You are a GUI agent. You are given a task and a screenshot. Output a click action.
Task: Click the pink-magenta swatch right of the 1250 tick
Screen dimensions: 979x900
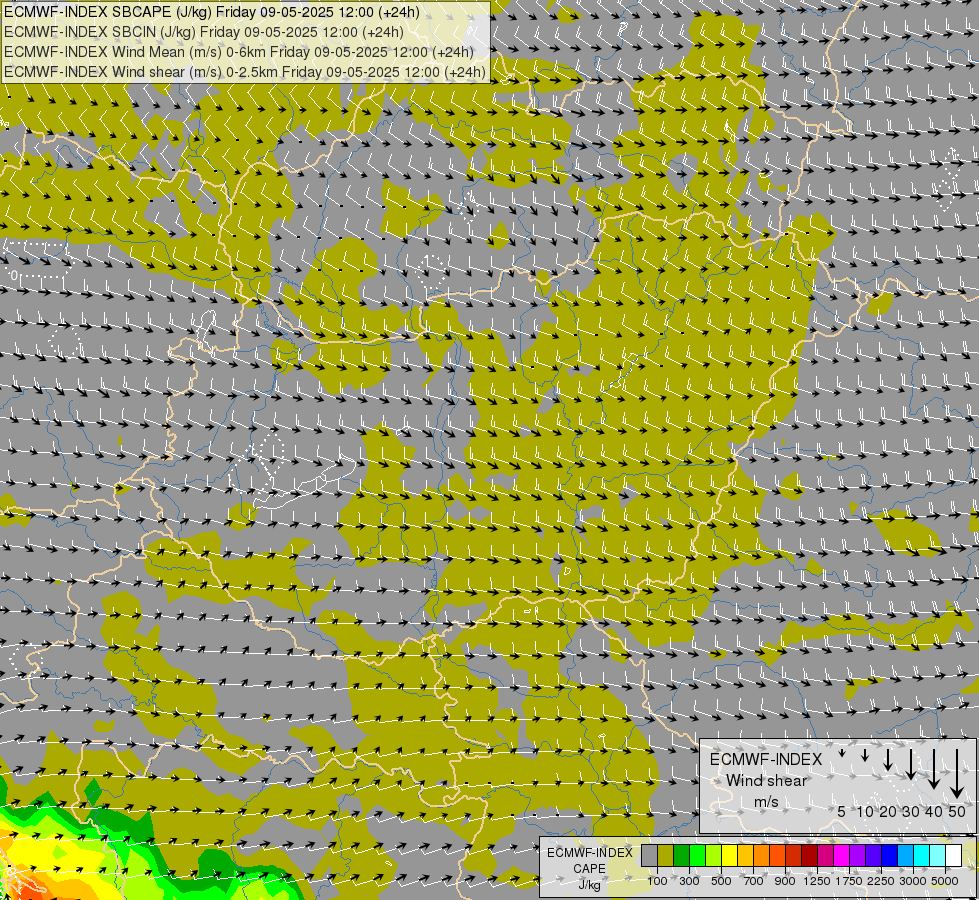coord(825,856)
